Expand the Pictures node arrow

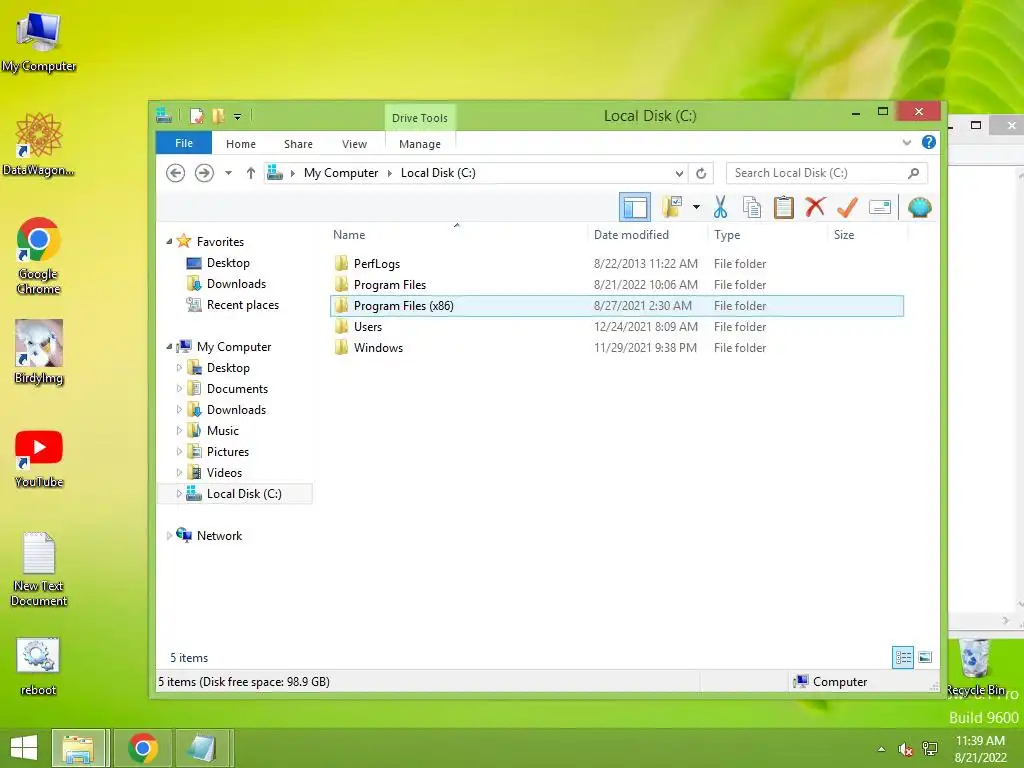click(x=179, y=451)
